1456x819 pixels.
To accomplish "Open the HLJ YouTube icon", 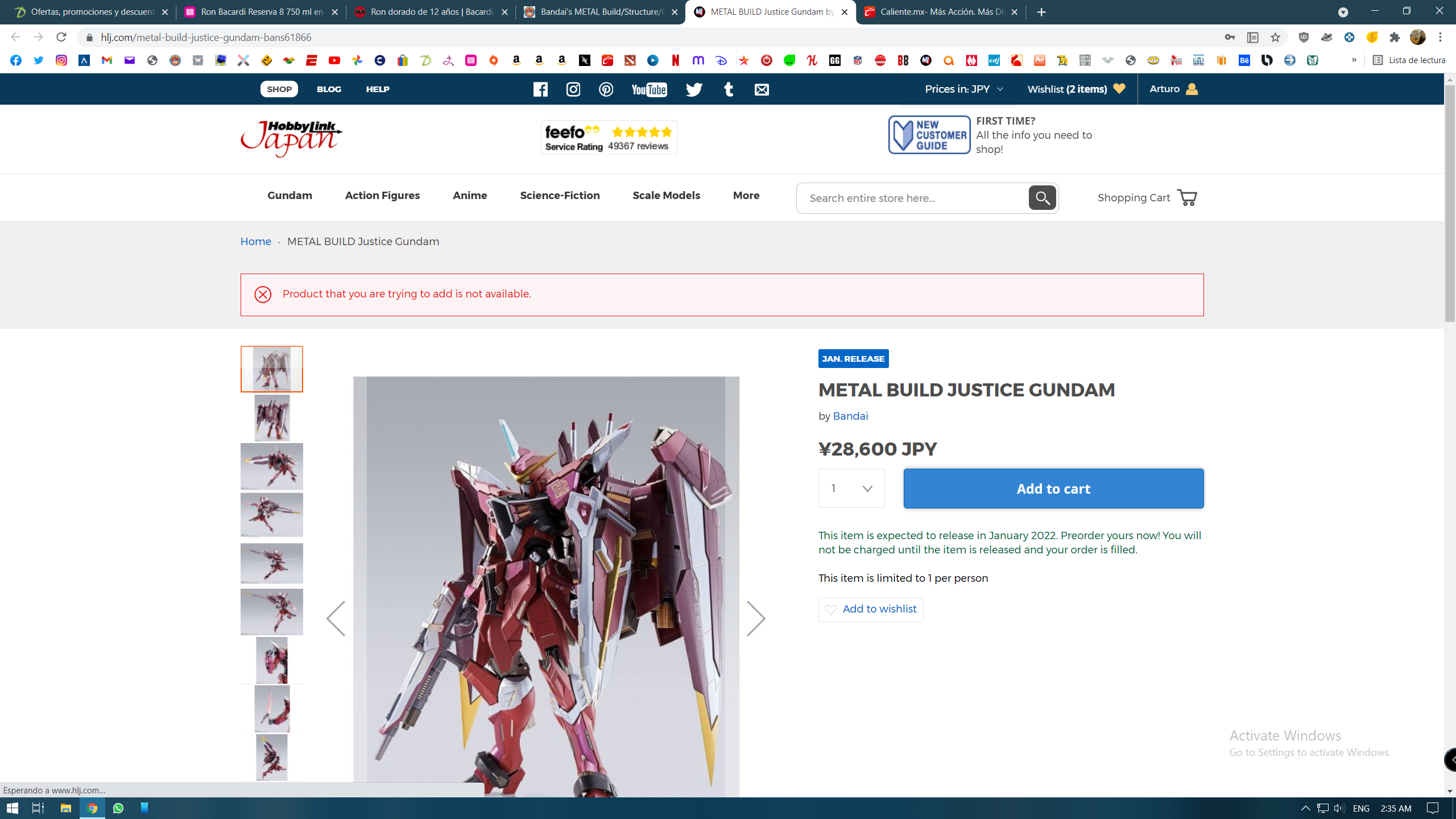I will pos(649,89).
